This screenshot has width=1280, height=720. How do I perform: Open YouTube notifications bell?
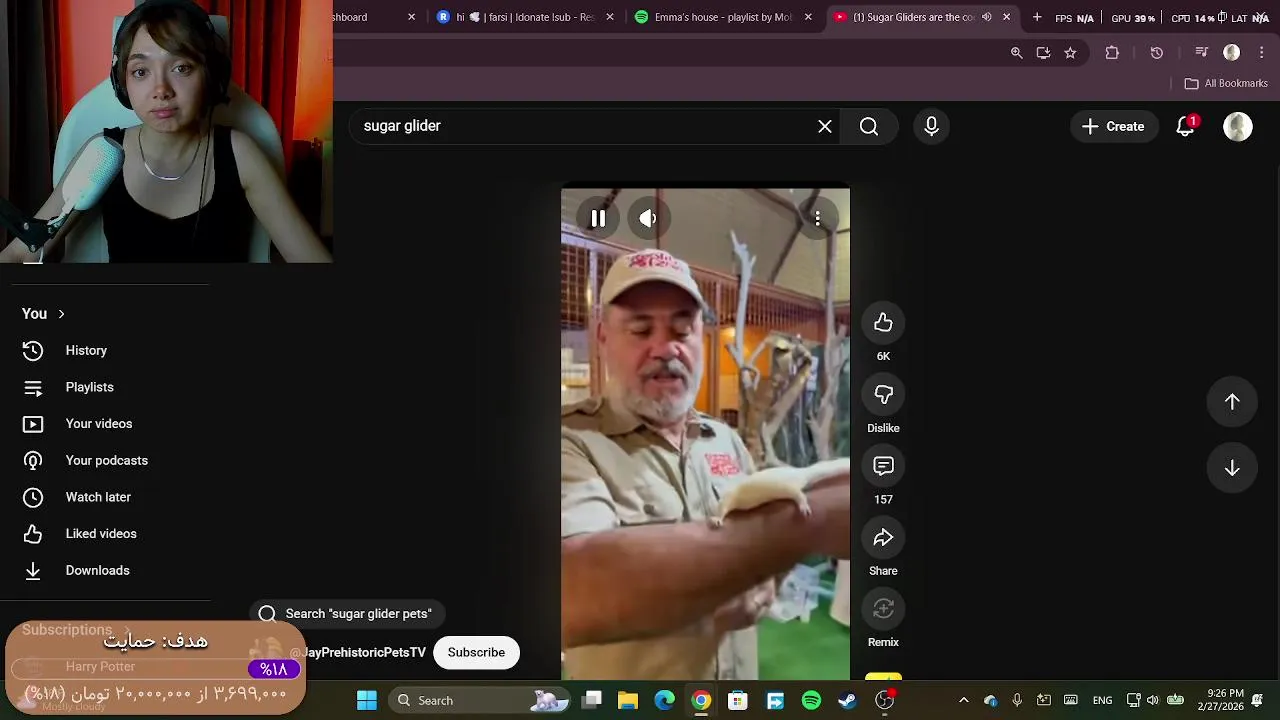pyautogui.click(x=1186, y=126)
